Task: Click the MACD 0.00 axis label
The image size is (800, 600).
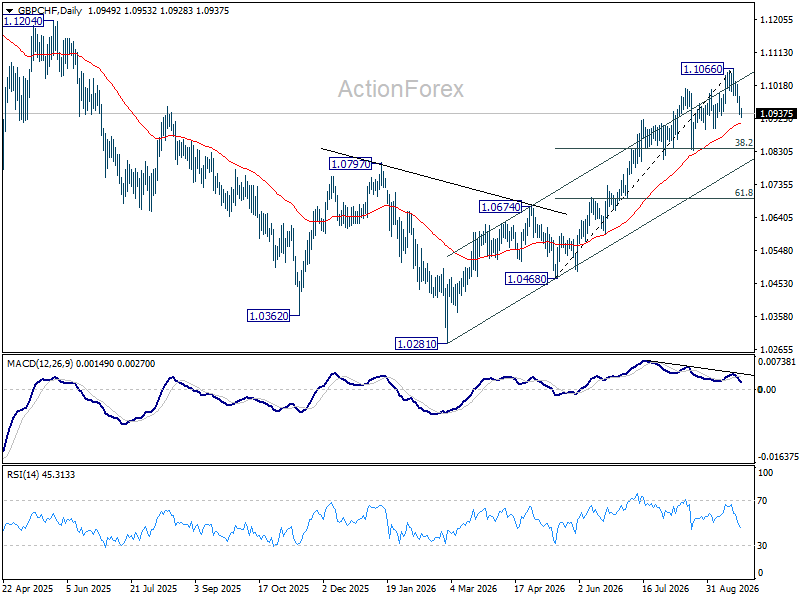Action: pyautogui.click(x=767, y=389)
